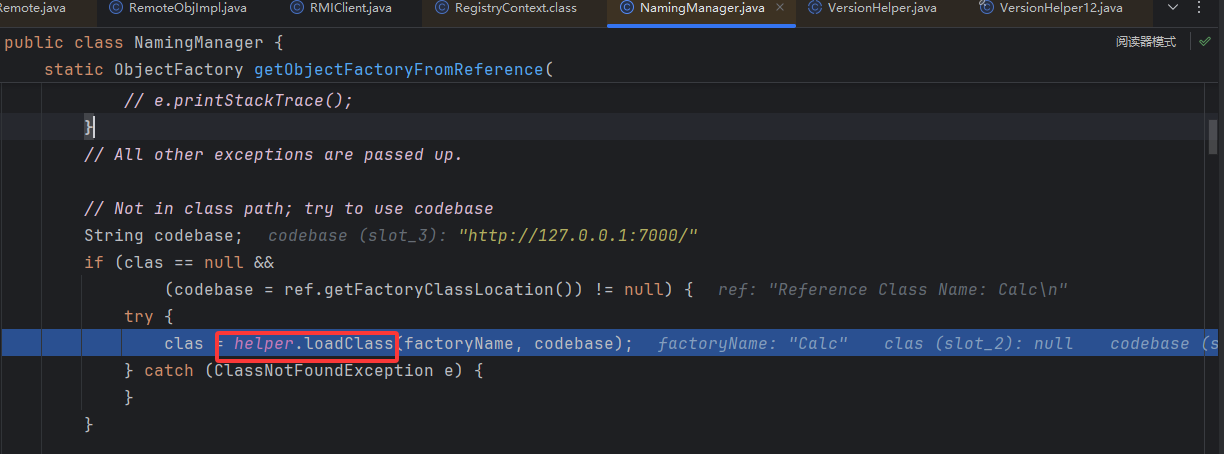
Task: Click the inline factoryName: "Calc" debug value
Action: click(x=752, y=343)
